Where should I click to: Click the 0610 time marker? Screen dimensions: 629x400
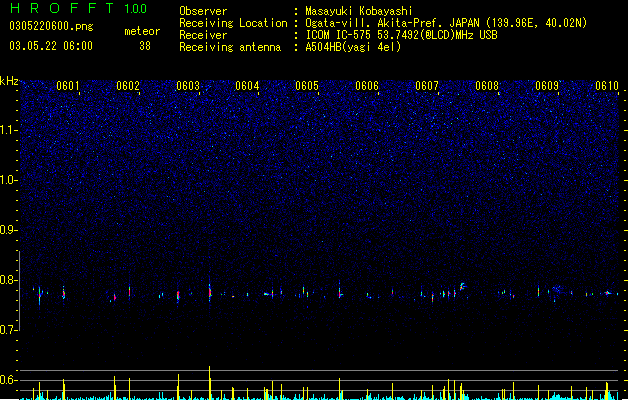coord(607,86)
